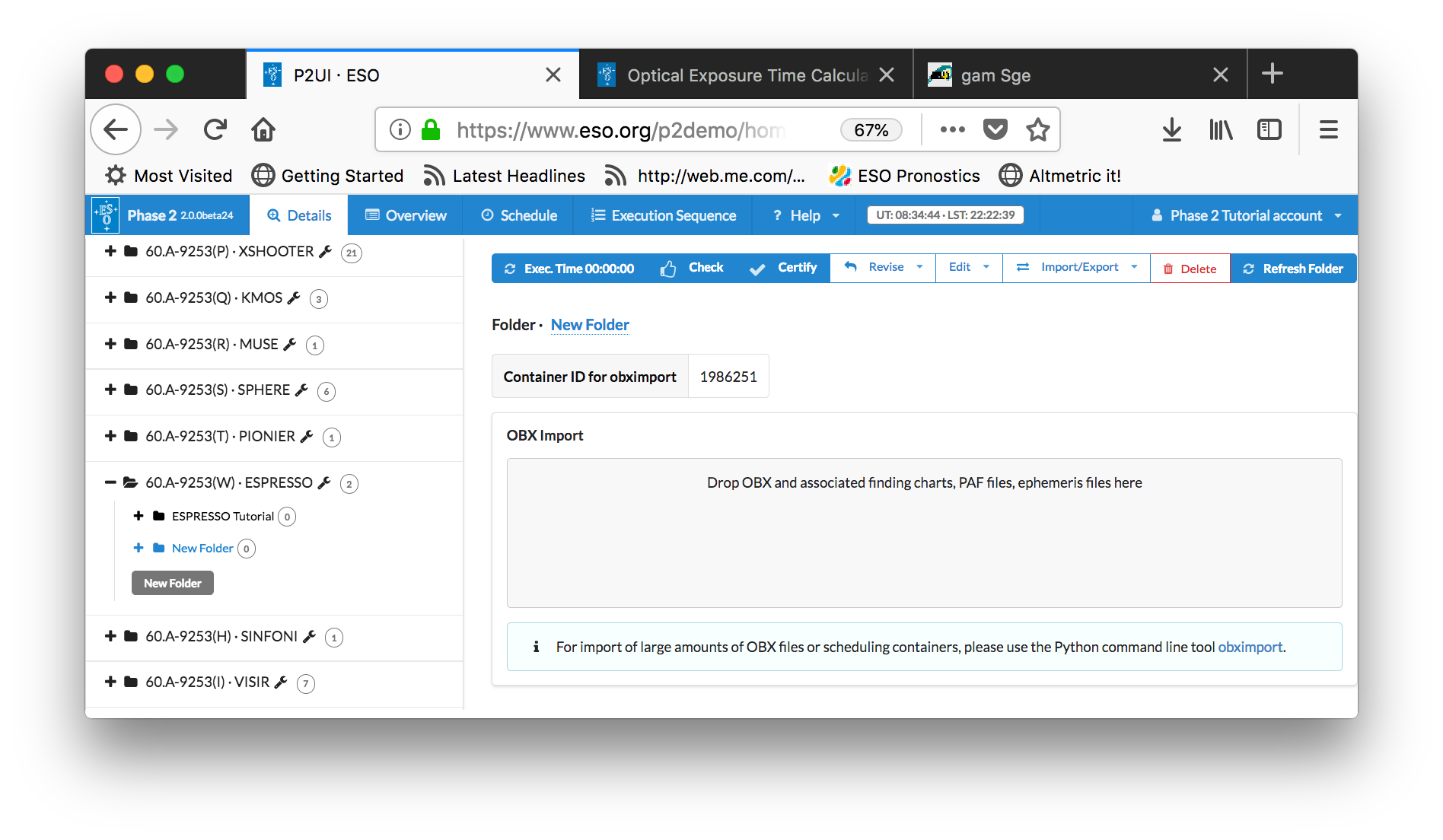
Task: Click wrench icon next to XSHOOTER
Action: click(x=325, y=252)
